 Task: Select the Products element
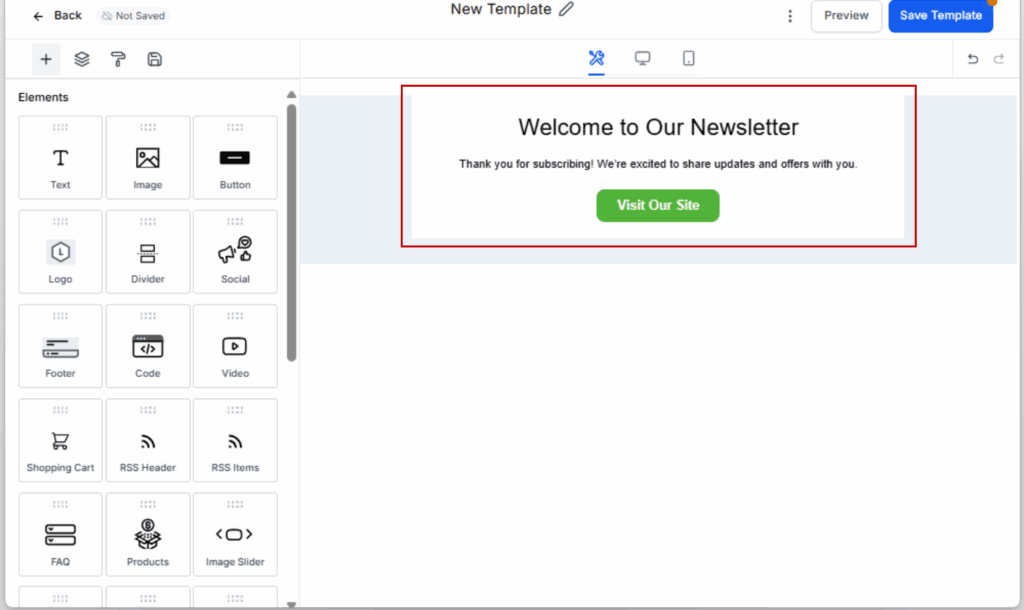pyautogui.click(x=148, y=534)
